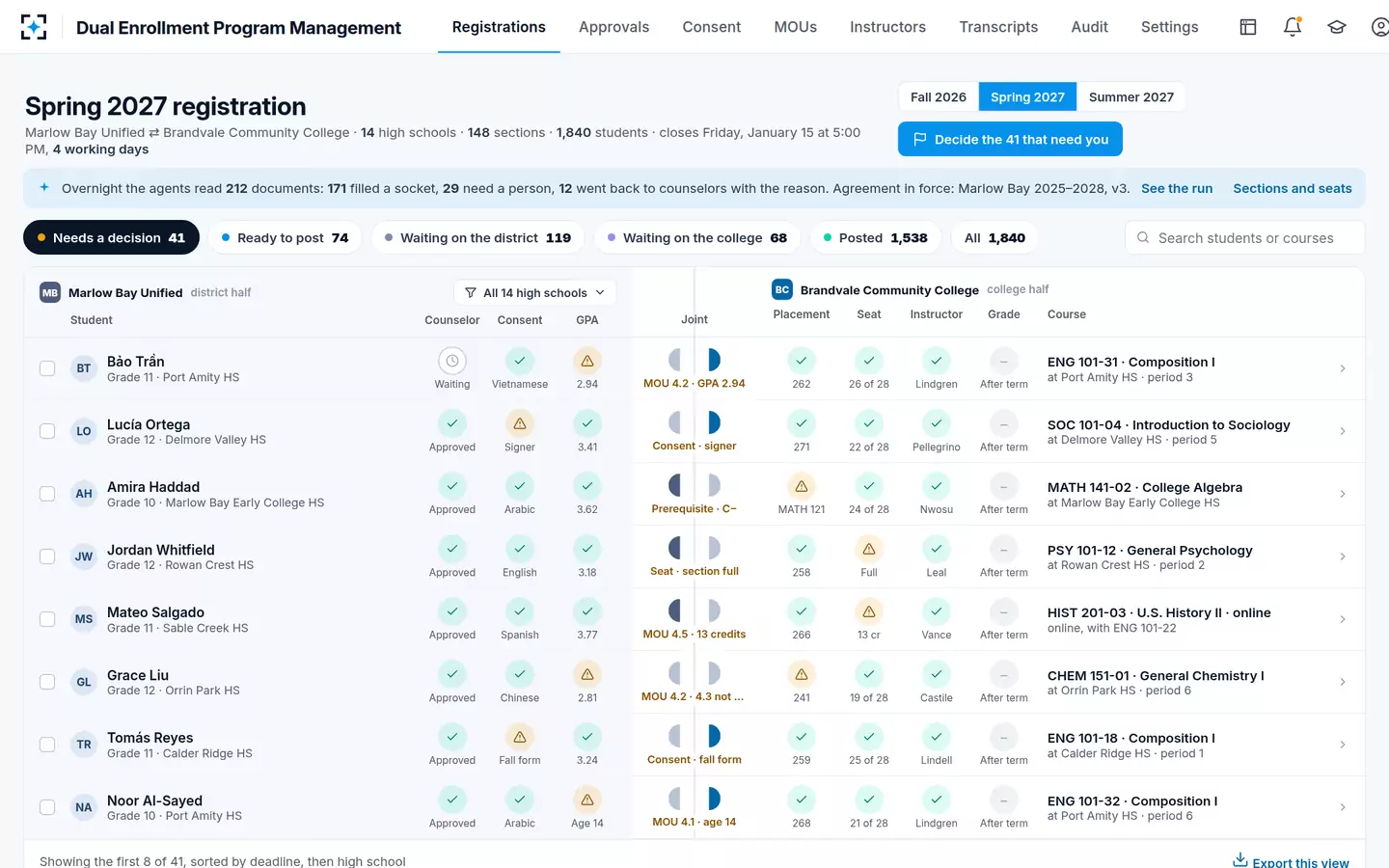Click Export this view

pos(1291,861)
